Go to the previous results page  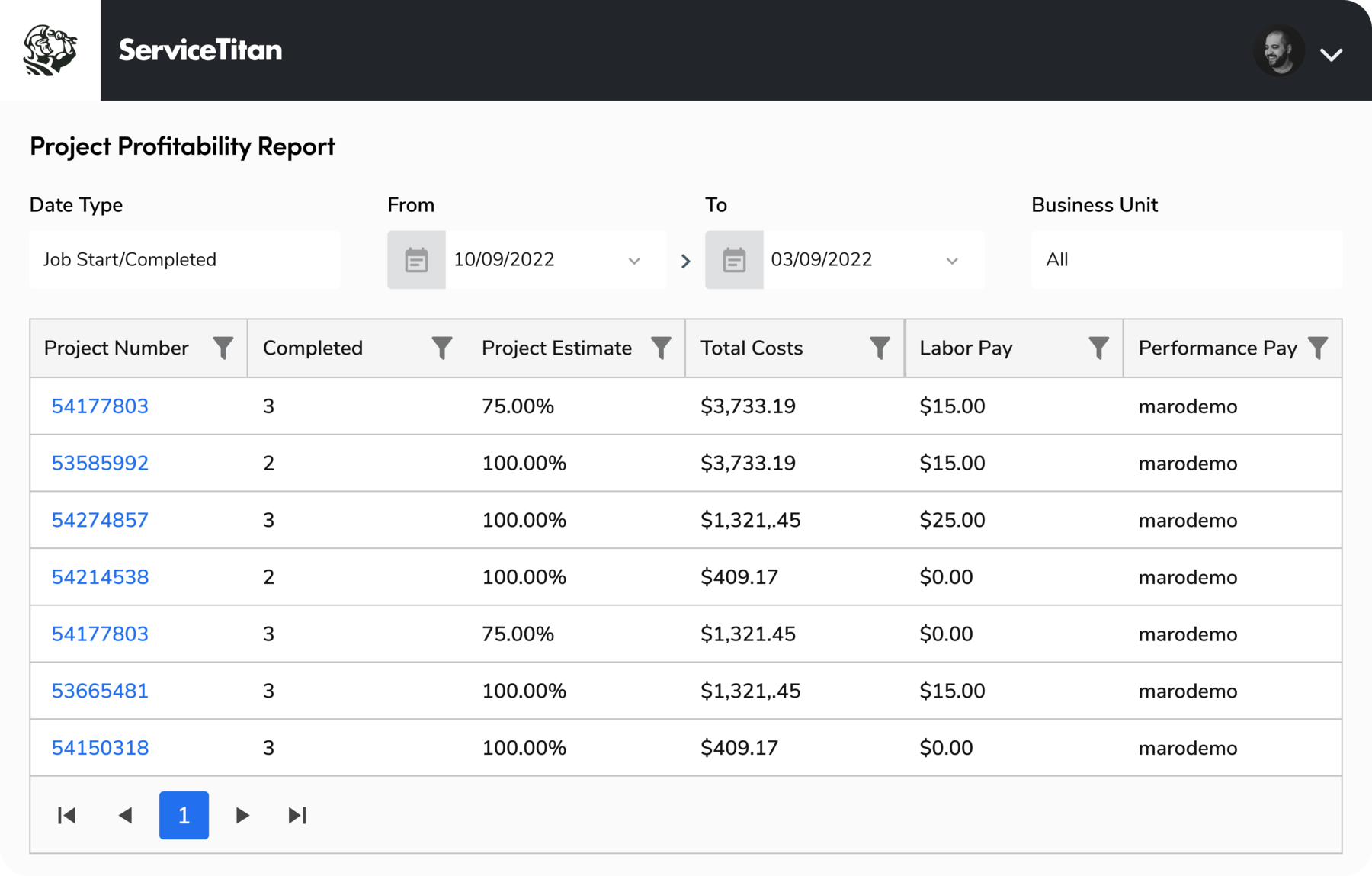click(x=126, y=815)
